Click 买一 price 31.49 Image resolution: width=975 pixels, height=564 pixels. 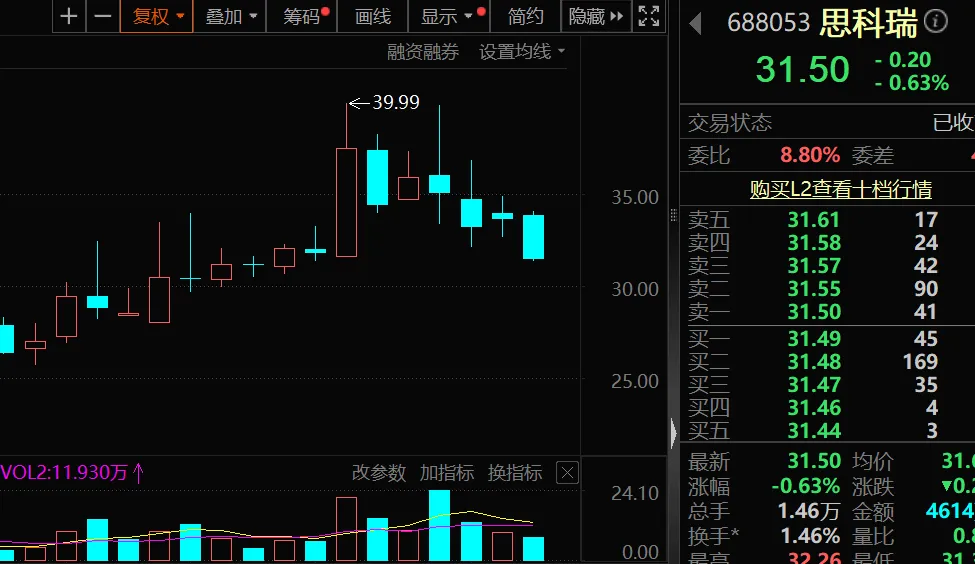click(x=814, y=338)
